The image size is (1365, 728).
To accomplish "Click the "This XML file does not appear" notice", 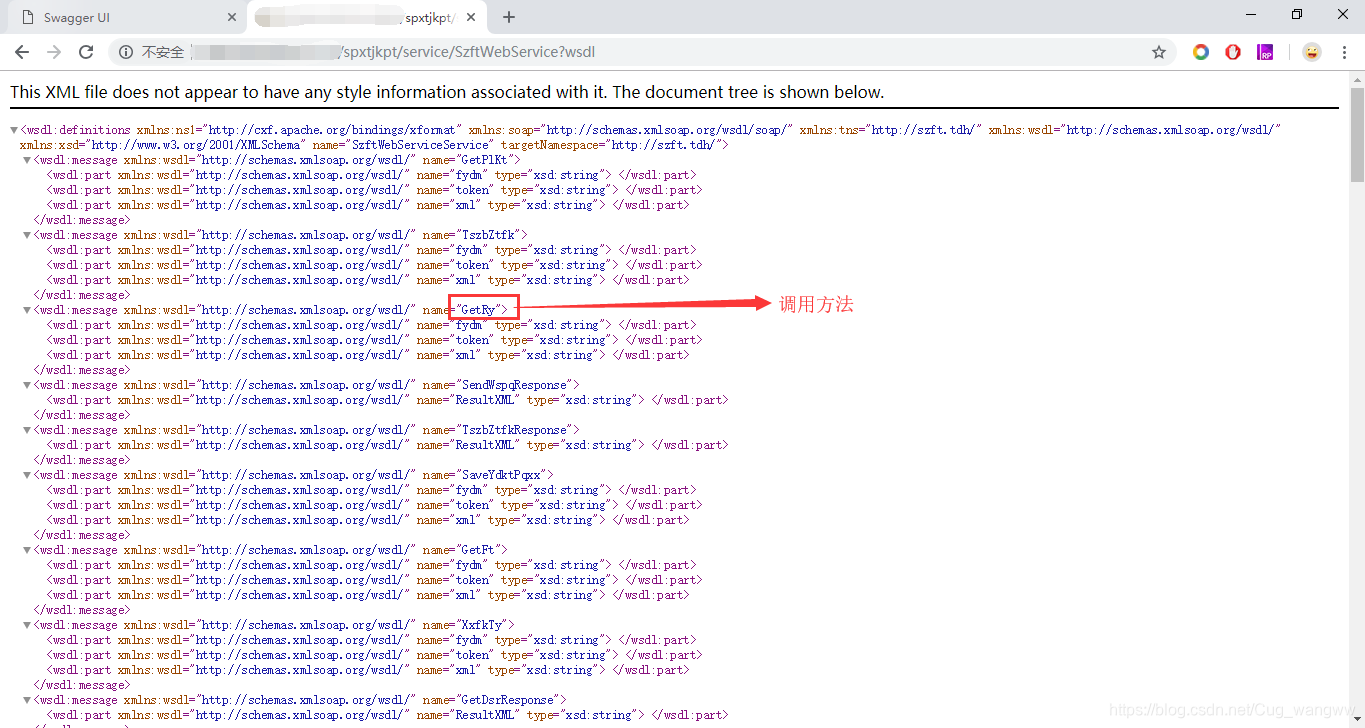I will [447, 92].
